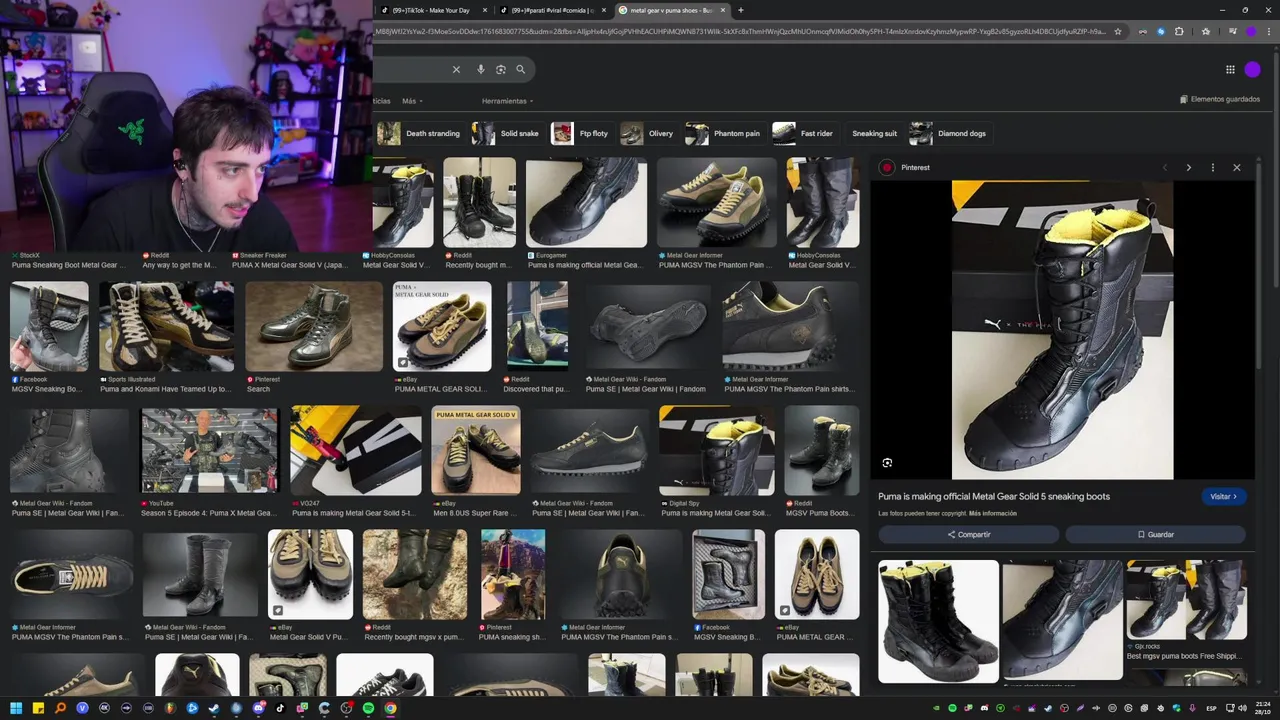Open the Sports Illustrated result thumbnail
Screen dimensions: 1280x720
[167, 327]
